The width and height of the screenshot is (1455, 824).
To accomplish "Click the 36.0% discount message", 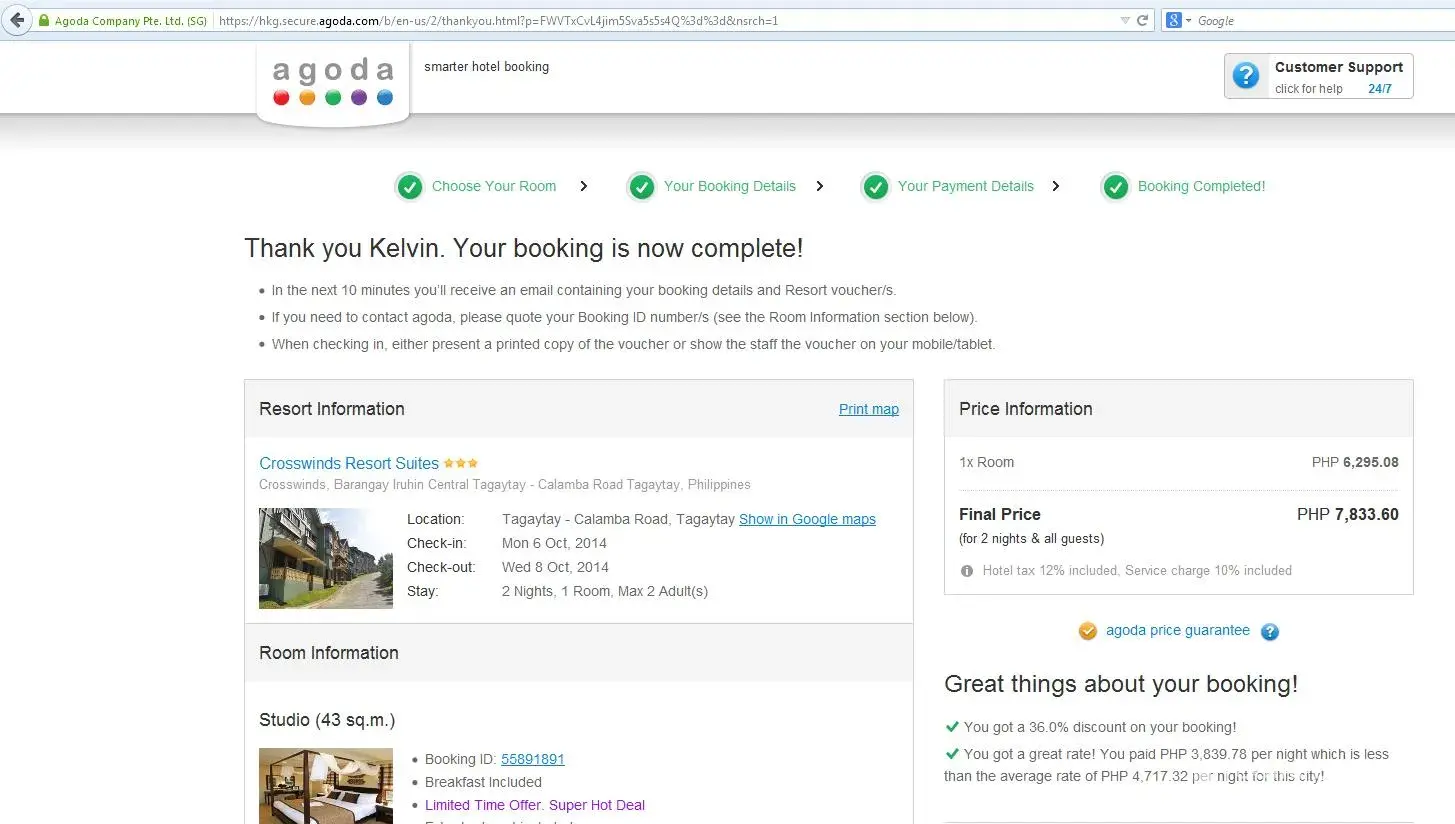I will coord(1100,727).
